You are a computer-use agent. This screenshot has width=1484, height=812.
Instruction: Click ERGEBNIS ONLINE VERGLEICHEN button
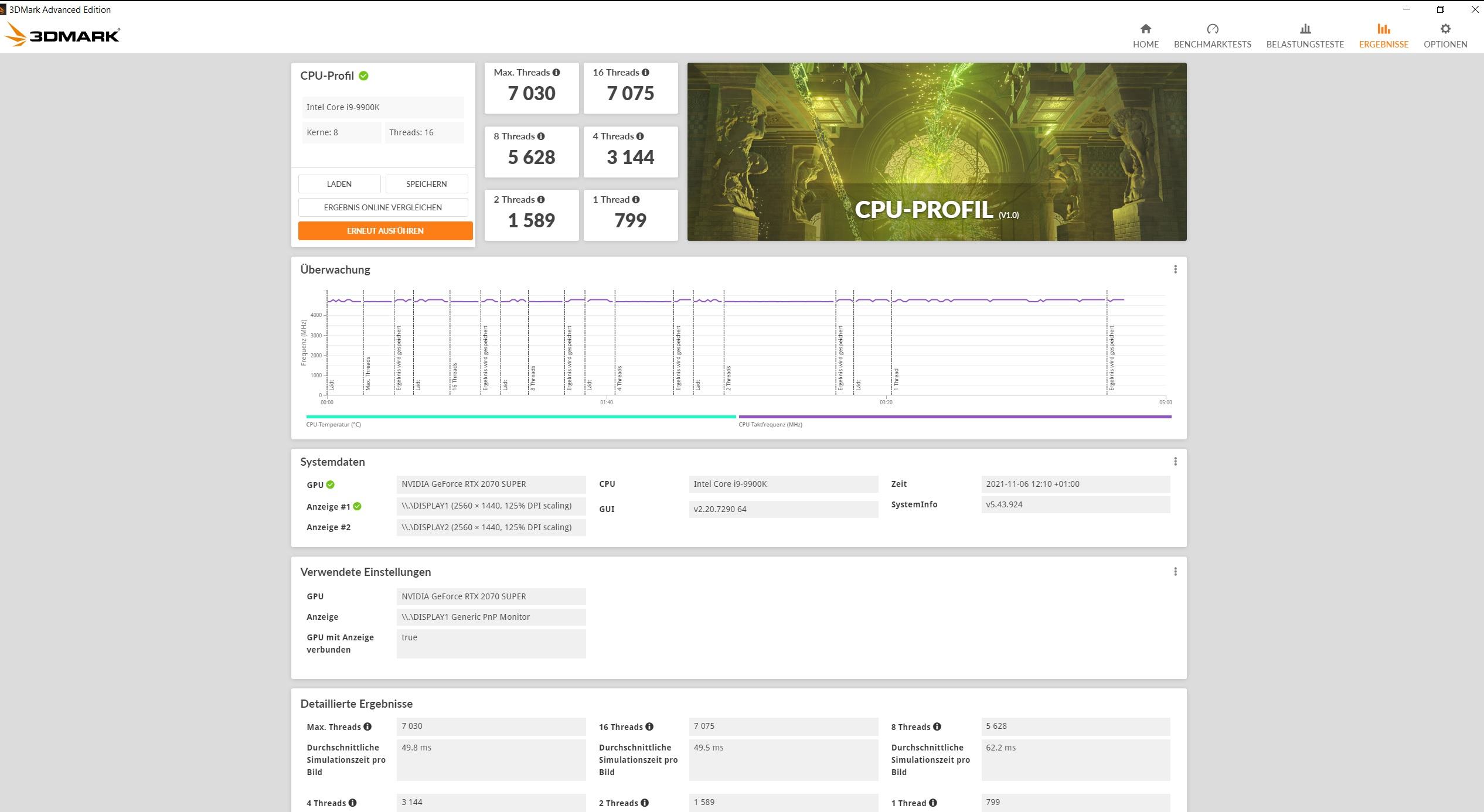click(x=383, y=207)
